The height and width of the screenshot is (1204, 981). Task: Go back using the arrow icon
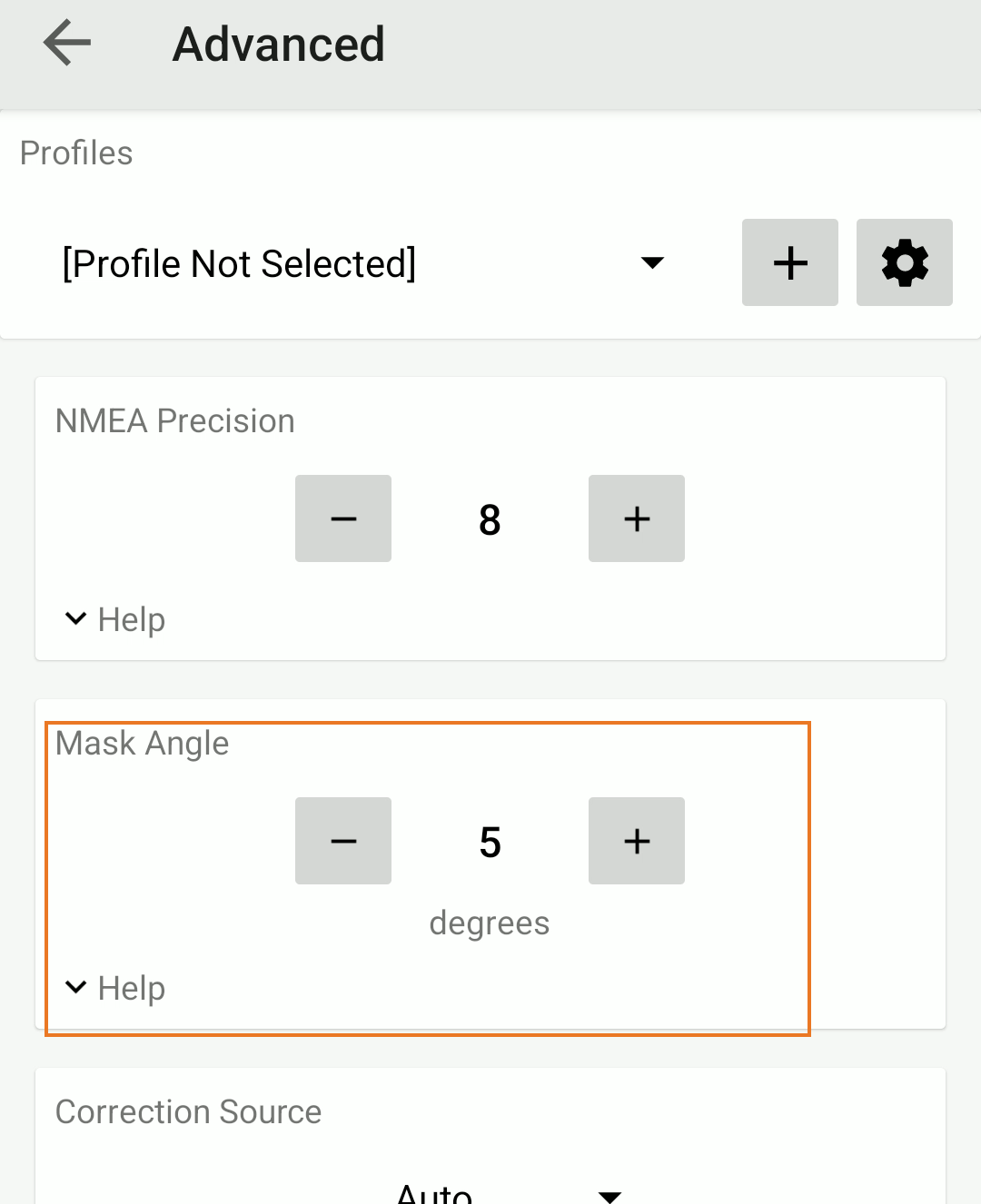67,44
